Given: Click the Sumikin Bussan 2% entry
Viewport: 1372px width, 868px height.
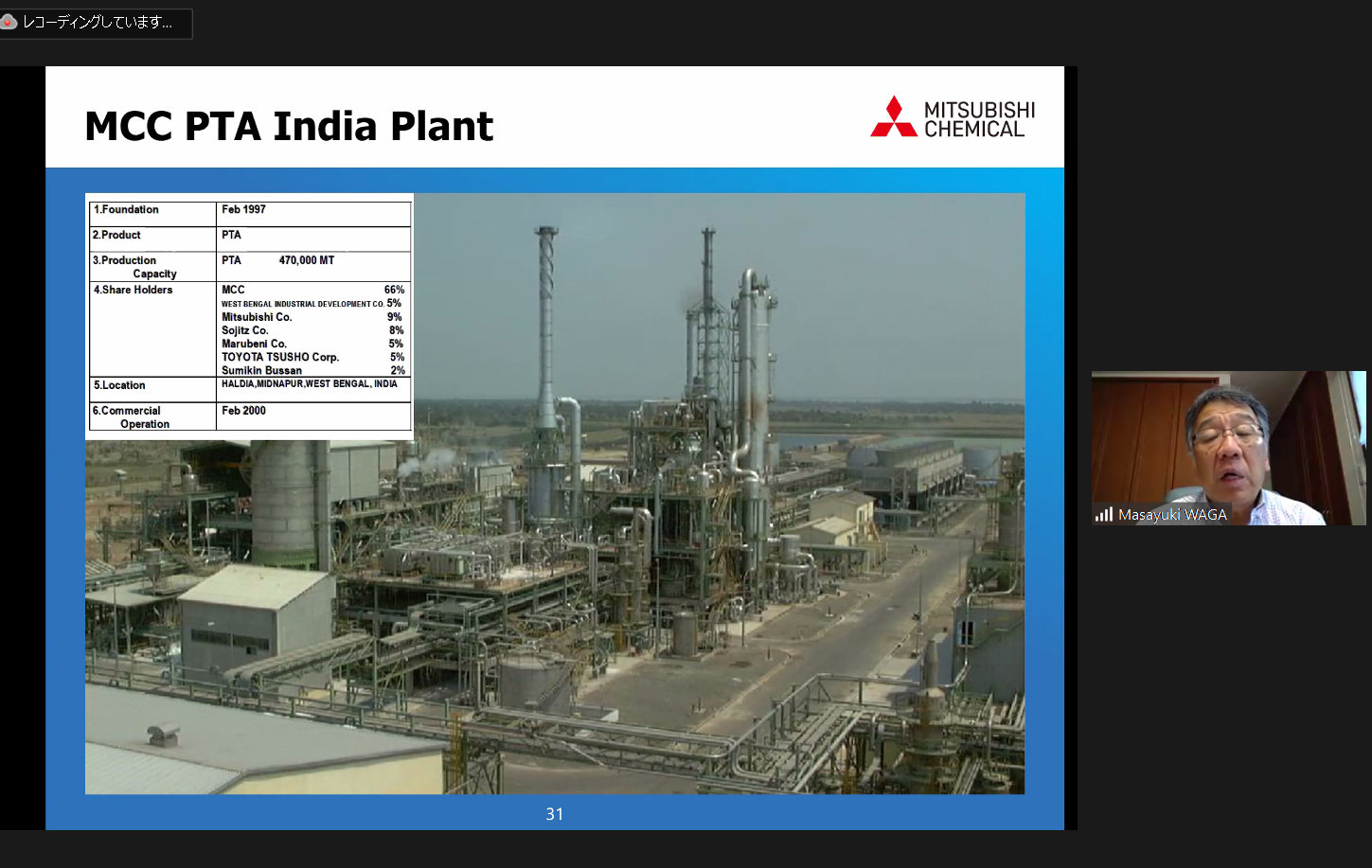Looking at the screenshot, I should click(312, 370).
